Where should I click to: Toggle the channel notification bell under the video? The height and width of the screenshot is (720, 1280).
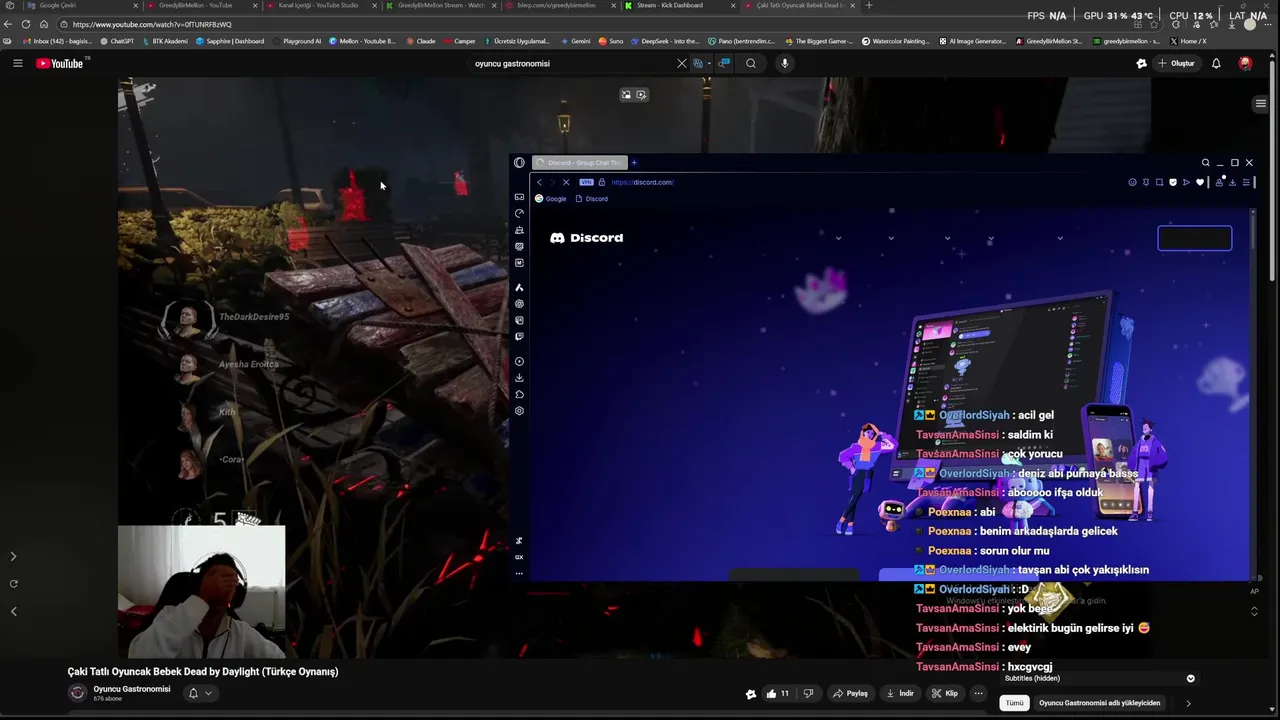pyautogui.click(x=193, y=693)
